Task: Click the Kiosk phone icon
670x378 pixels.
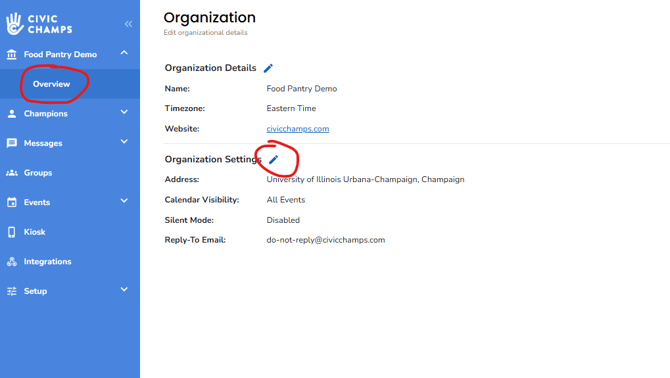Action: coord(12,232)
